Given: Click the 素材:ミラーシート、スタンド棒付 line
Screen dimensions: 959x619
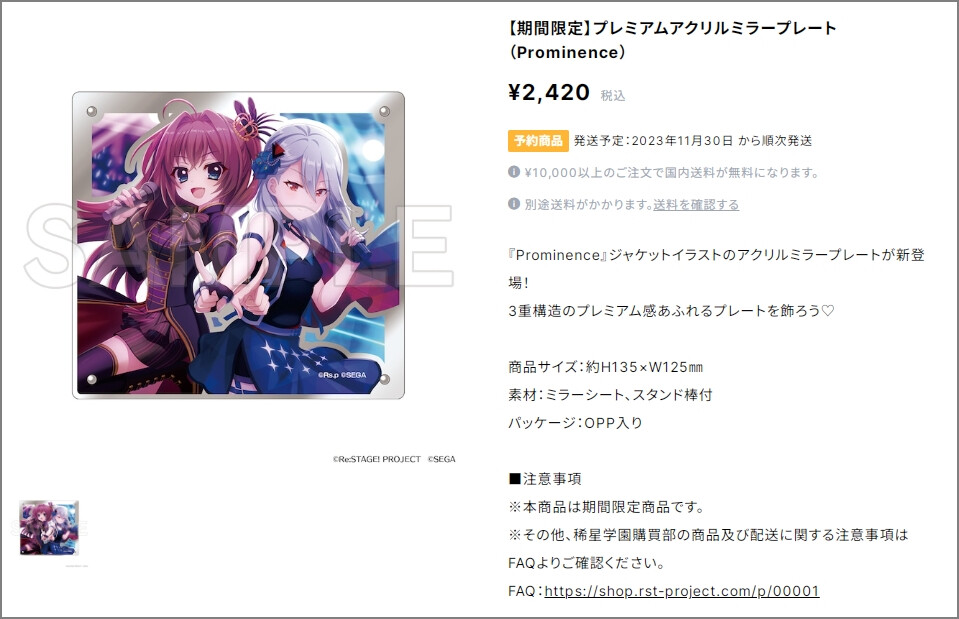Looking at the screenshot, I should point(610,395).
